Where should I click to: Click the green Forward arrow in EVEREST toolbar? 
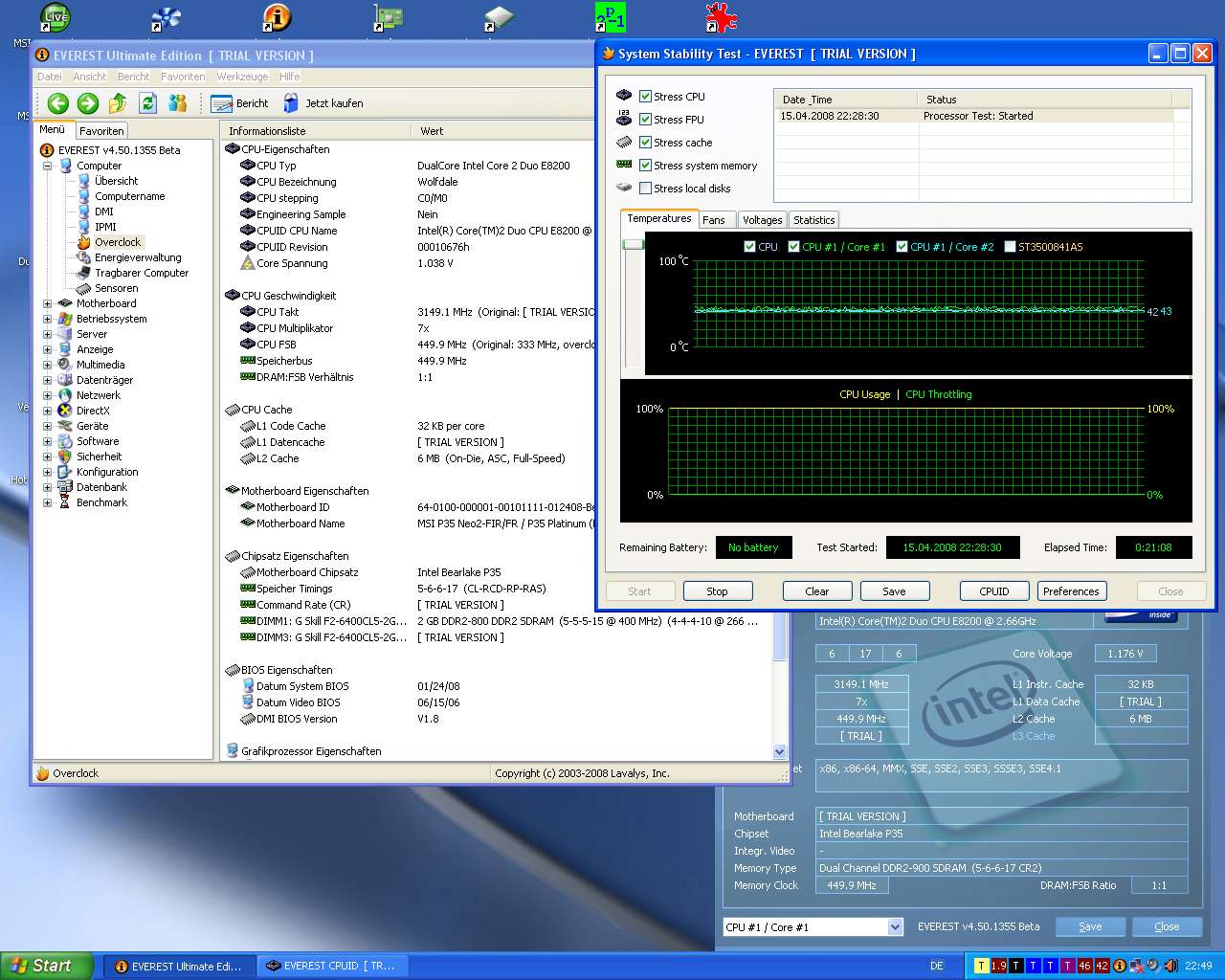[x=88, y=103]
